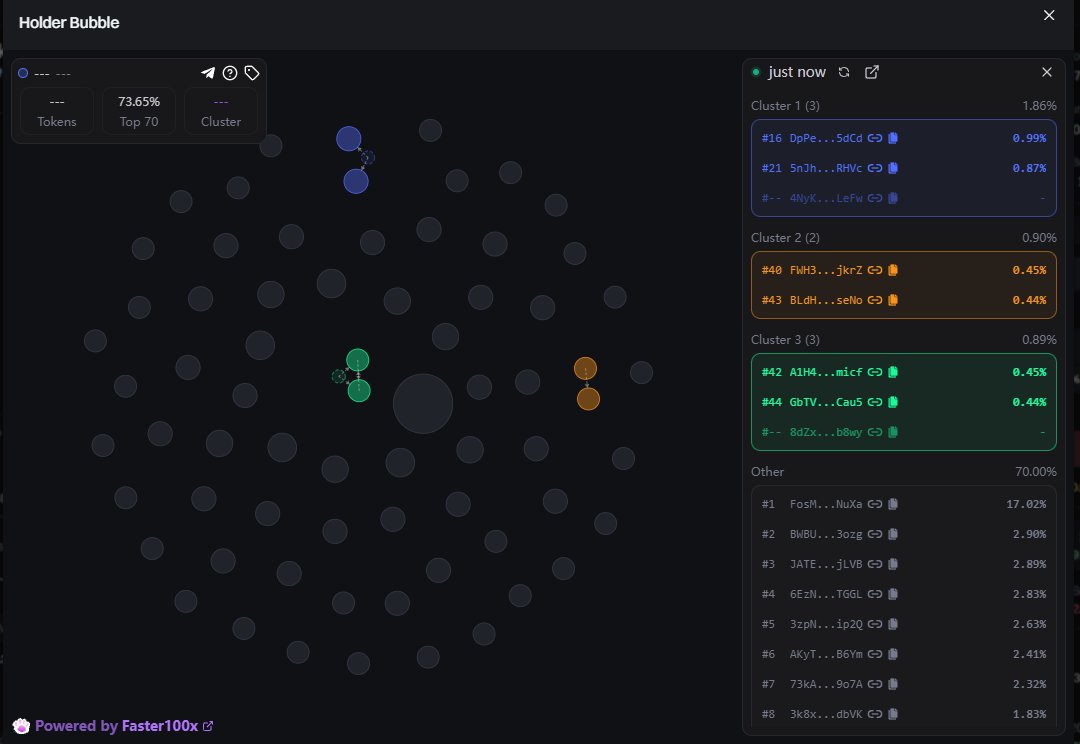1080x744 pixels.
Task: Copy address FWH3...jkrZ
Action: (893, 270)
